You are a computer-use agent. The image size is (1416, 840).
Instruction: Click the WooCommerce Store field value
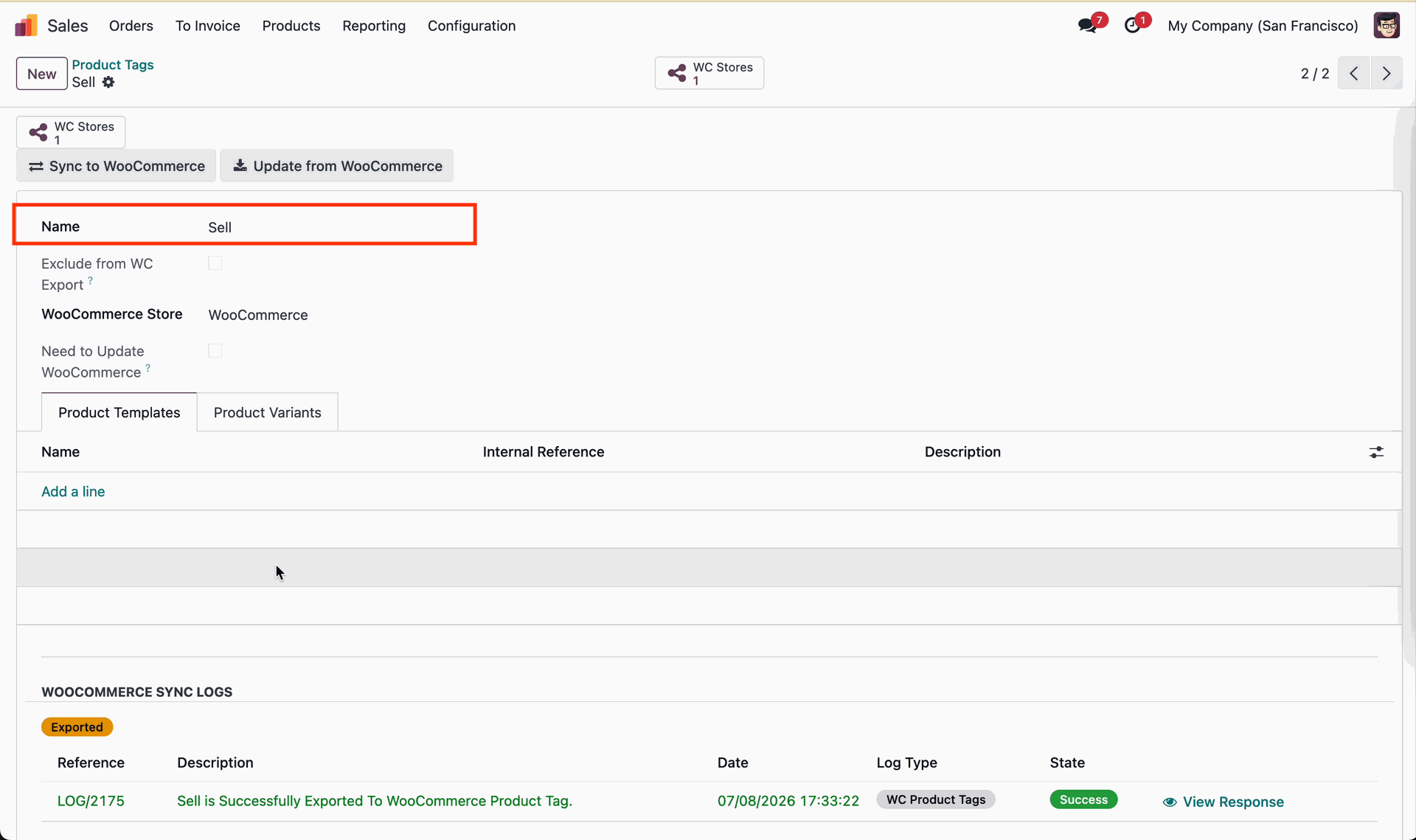click(258, 315)
